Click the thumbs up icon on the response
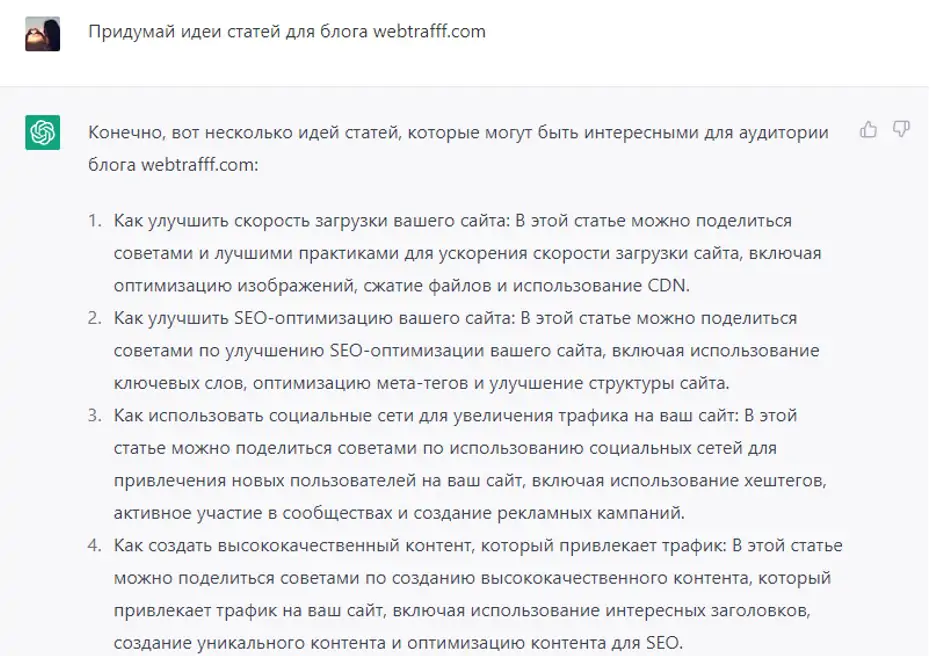Image resolution: width=931 pixels, height=656 pixels. [x=868, y=129]
